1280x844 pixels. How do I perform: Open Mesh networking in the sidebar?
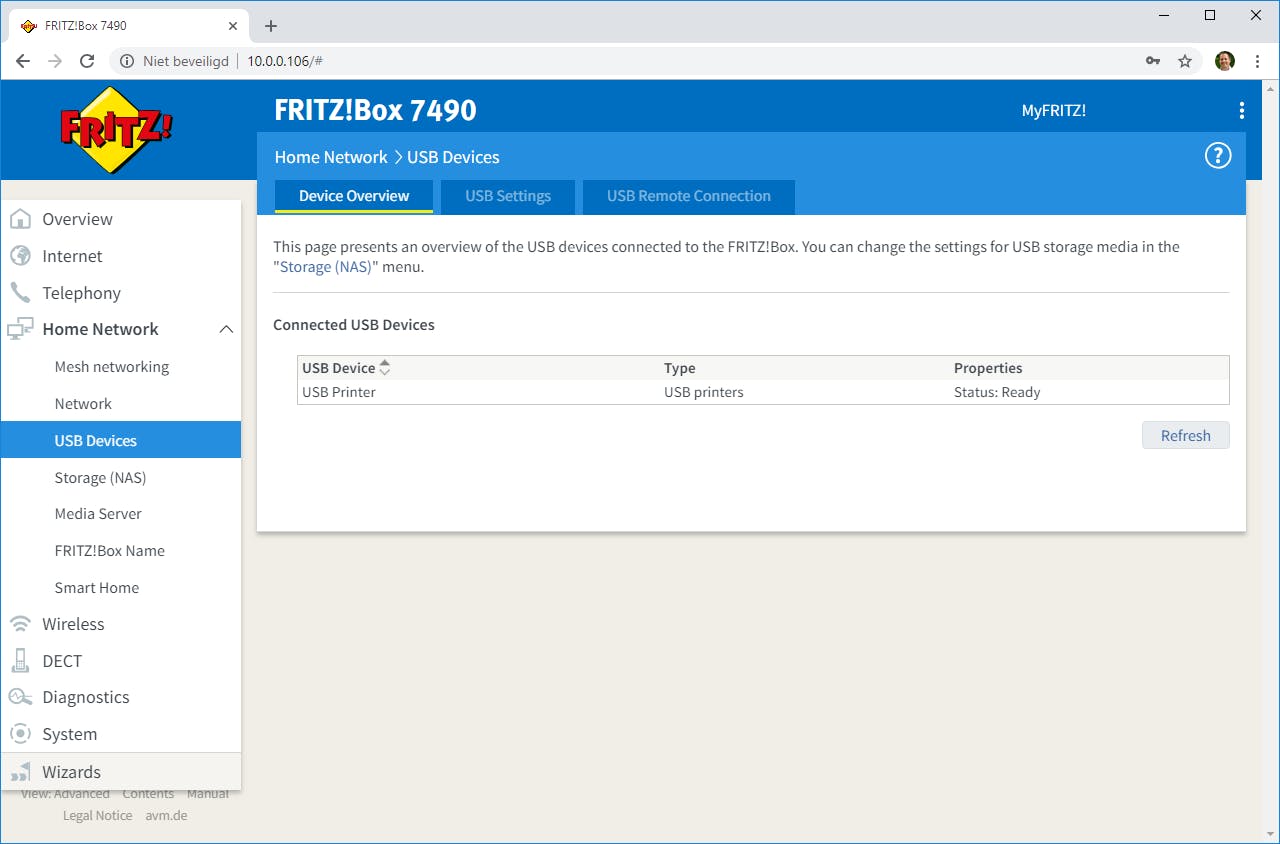click(112, 367)
